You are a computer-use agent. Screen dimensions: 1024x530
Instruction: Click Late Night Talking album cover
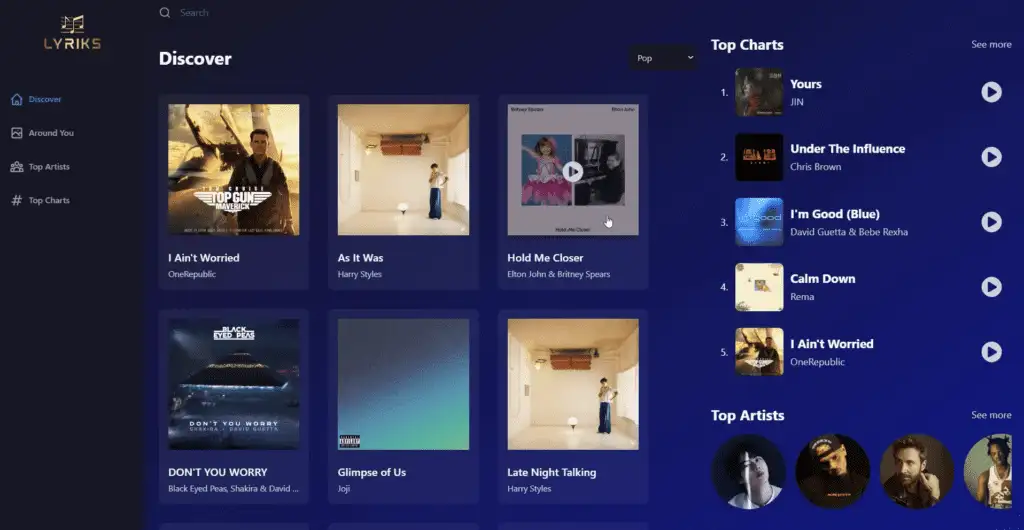point(573,384)
